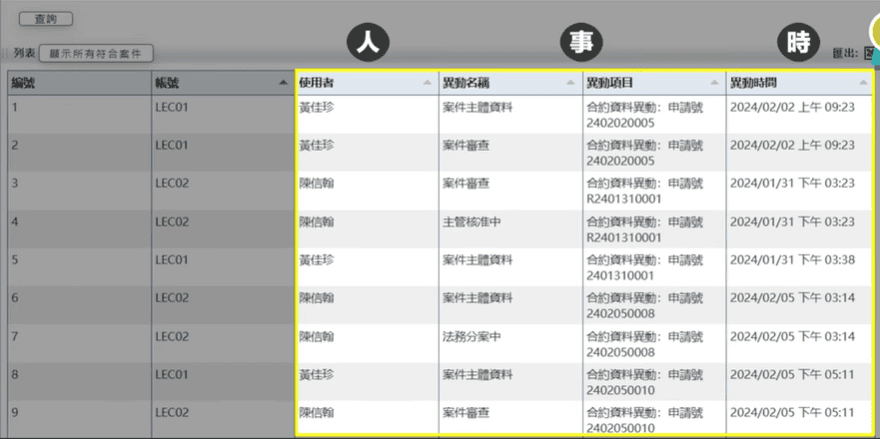
Task: Click the 2024/02/05 下午 05:11 cell in row 8
Action: [x=791, y=374]
